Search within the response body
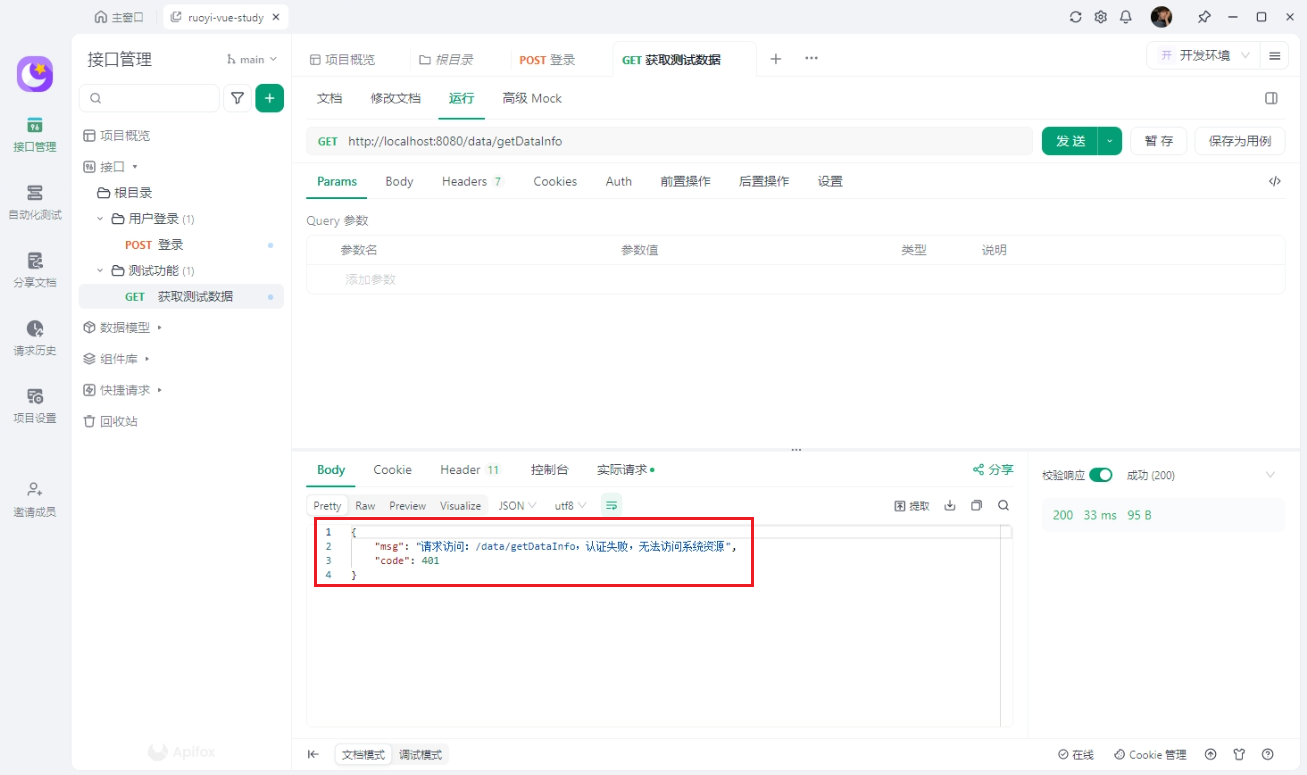The width and height of the screenshot is (1307, 775). (1003, 506)
